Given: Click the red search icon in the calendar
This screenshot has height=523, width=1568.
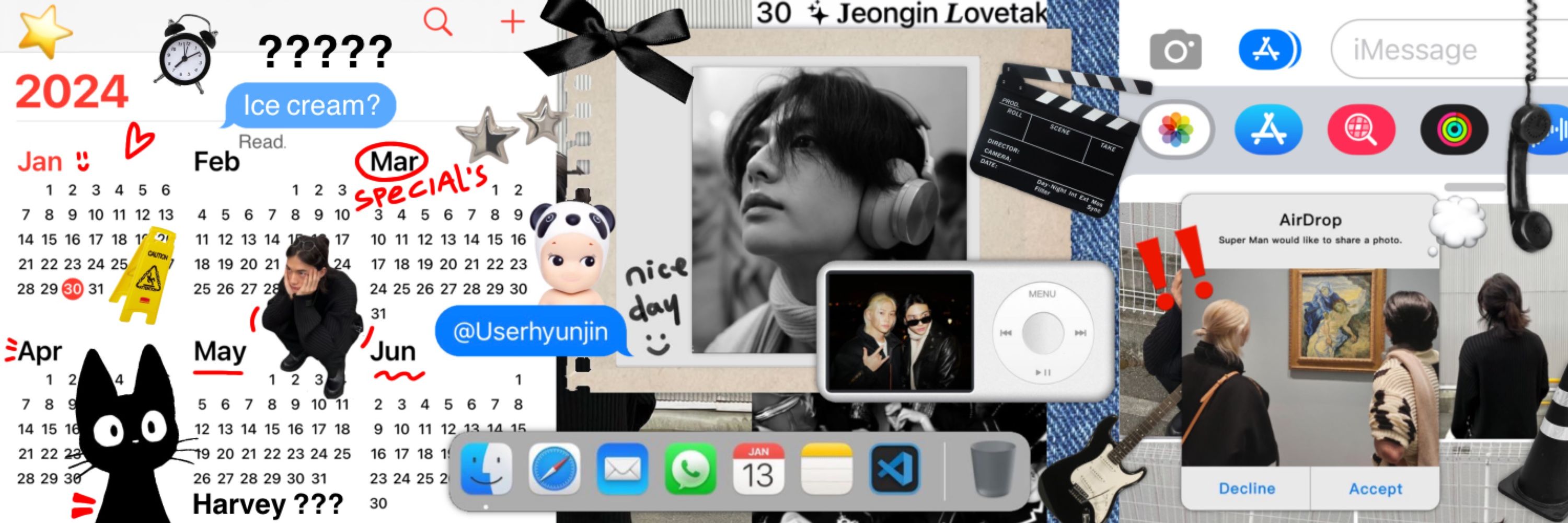Looking at the screenshot, I should tap(437, 22).
